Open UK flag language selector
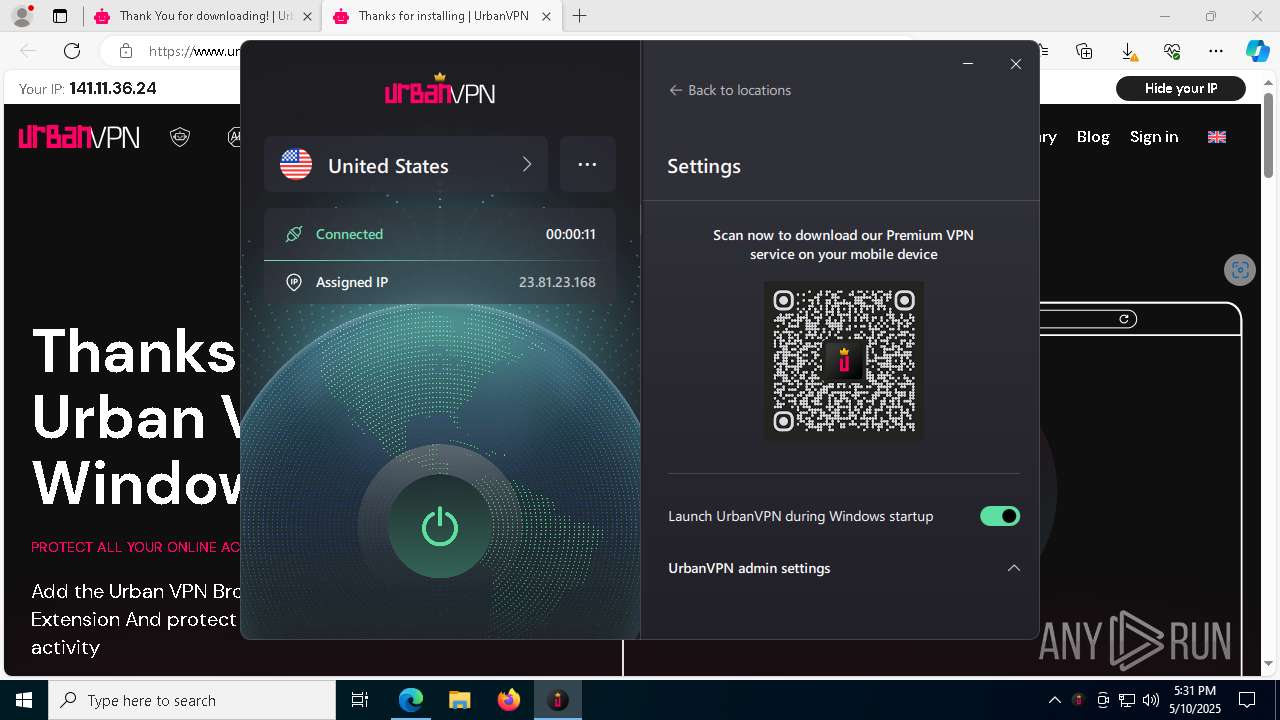The image size is (1280, 720). (1217, 137)
